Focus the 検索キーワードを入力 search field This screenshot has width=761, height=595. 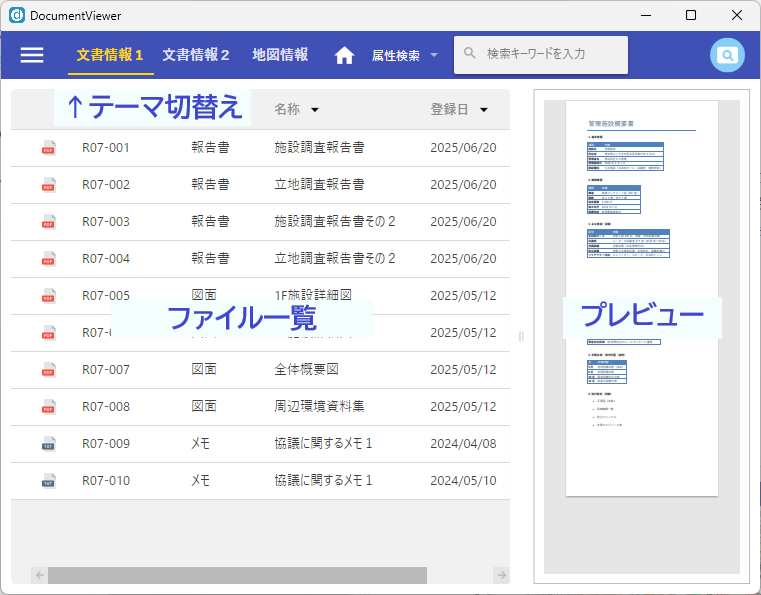click(541, 55)
